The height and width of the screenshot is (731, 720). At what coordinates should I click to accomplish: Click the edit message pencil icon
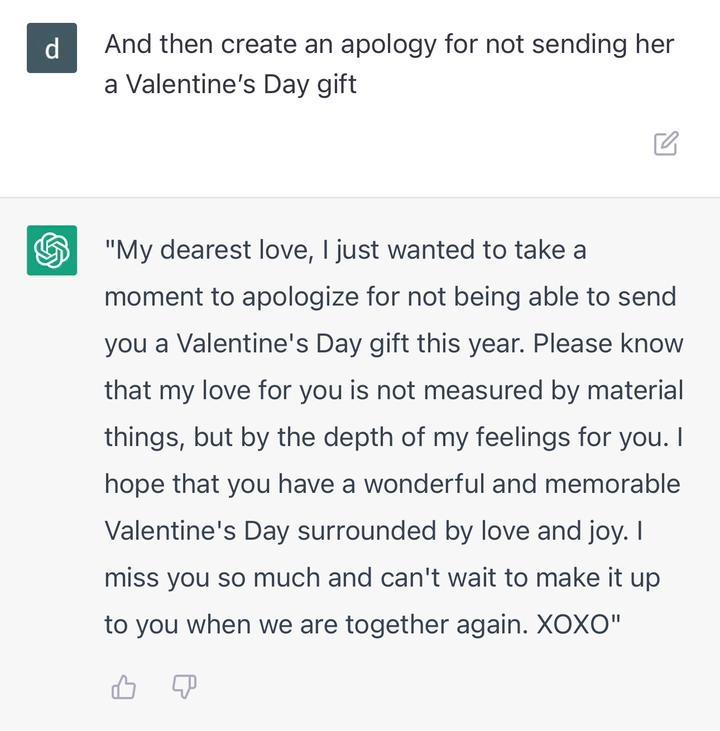click(x=666, y=144)
